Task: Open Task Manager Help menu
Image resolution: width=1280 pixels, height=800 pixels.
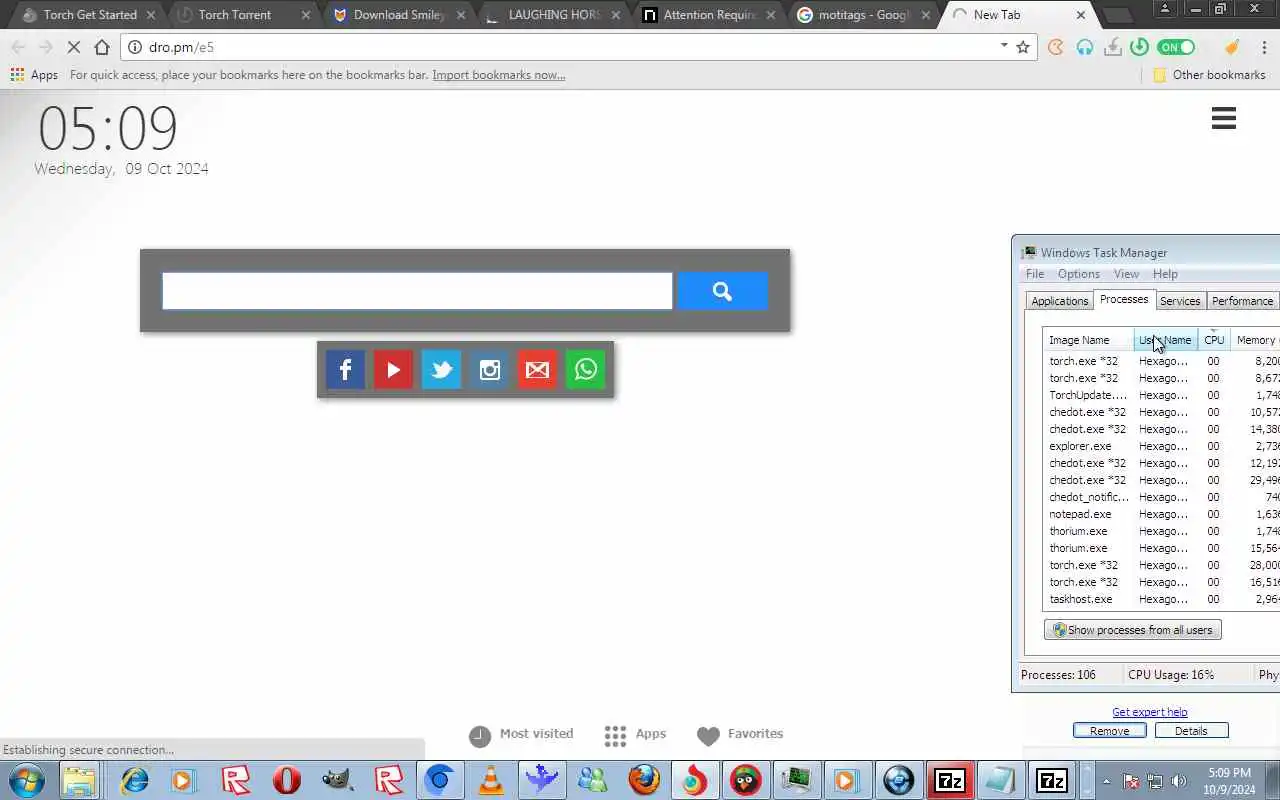Action: click(x=1165, y=274)
